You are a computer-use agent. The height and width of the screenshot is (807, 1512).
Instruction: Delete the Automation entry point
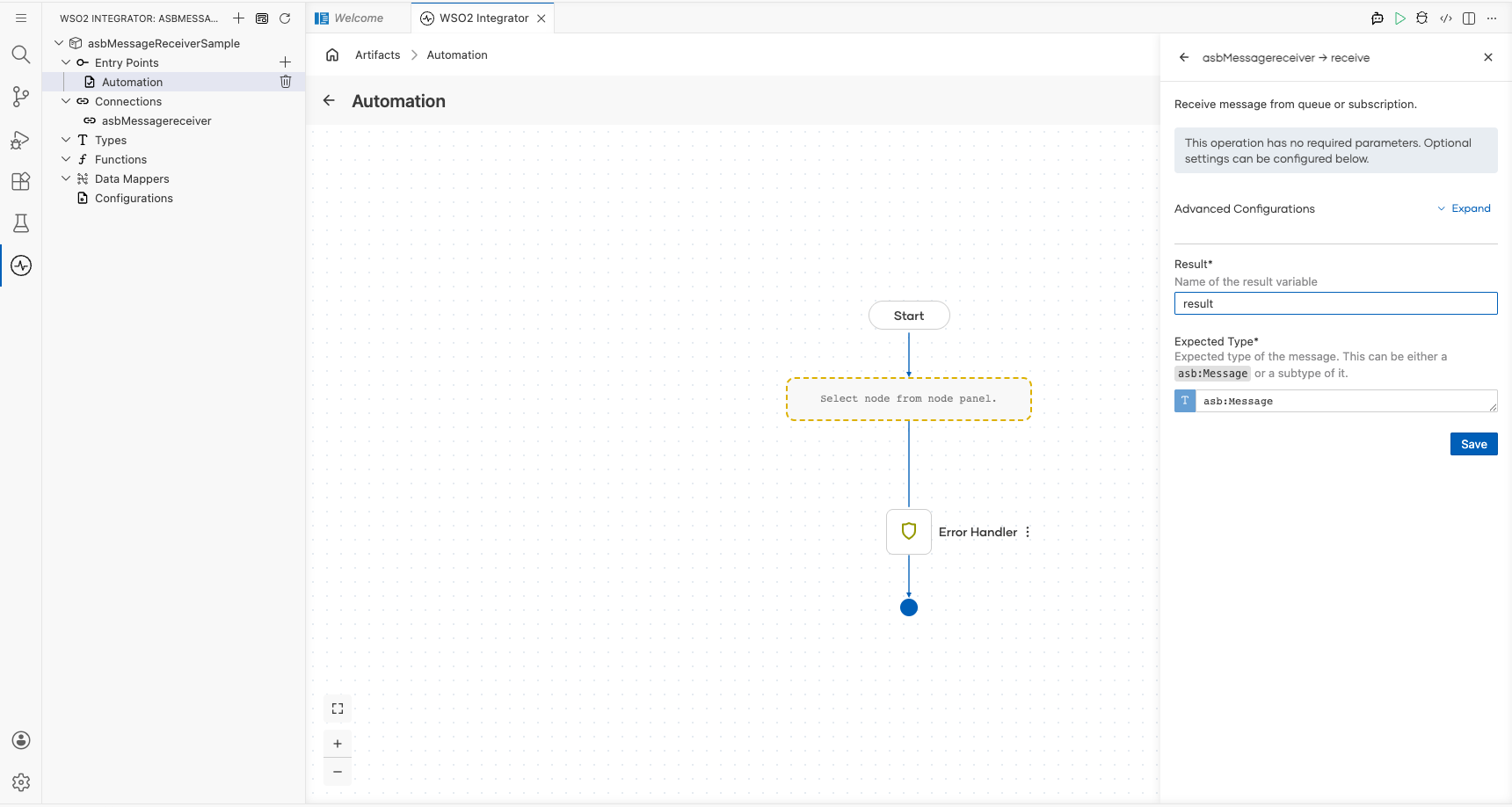click(x=286, y=82)
